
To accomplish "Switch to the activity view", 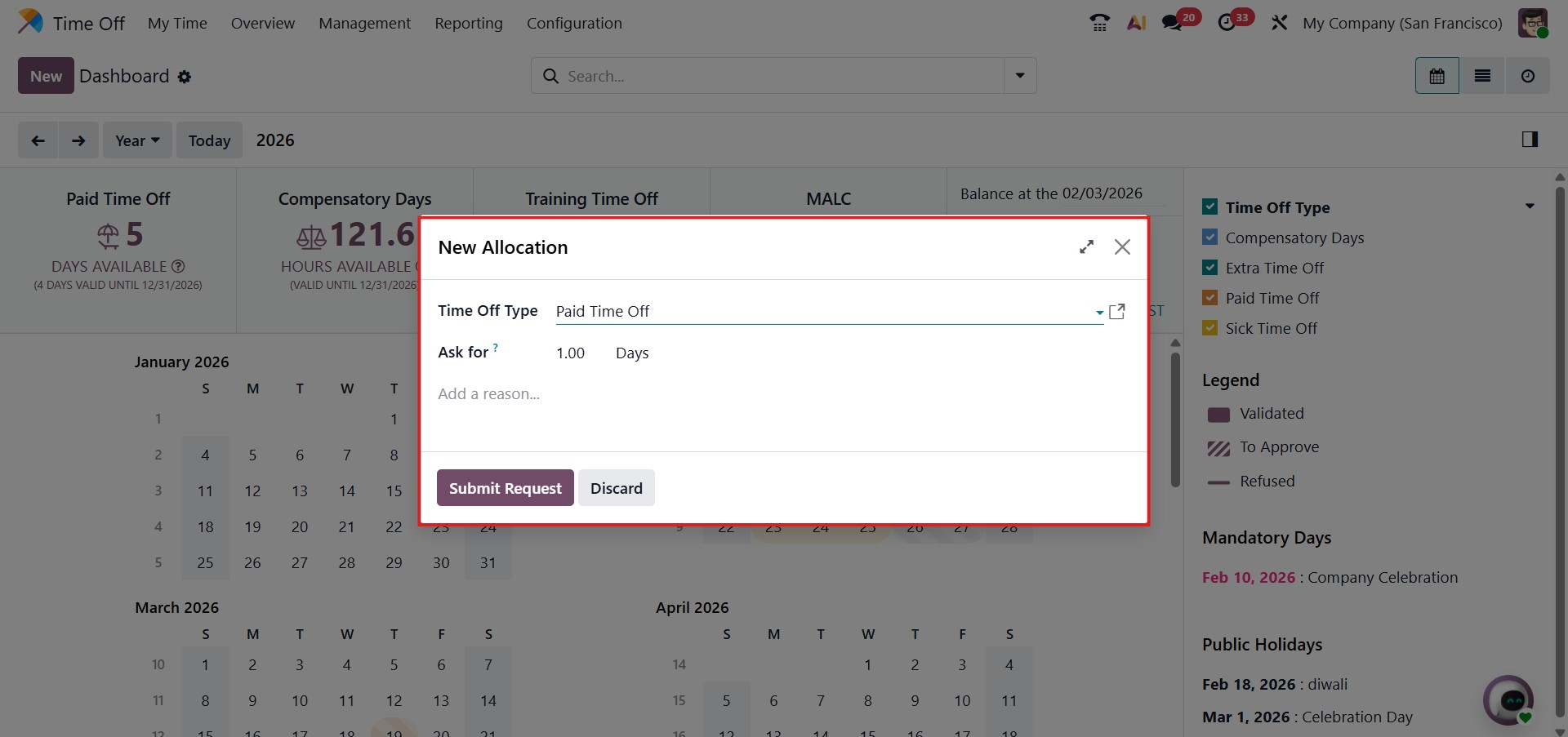I will (1527, 76).
